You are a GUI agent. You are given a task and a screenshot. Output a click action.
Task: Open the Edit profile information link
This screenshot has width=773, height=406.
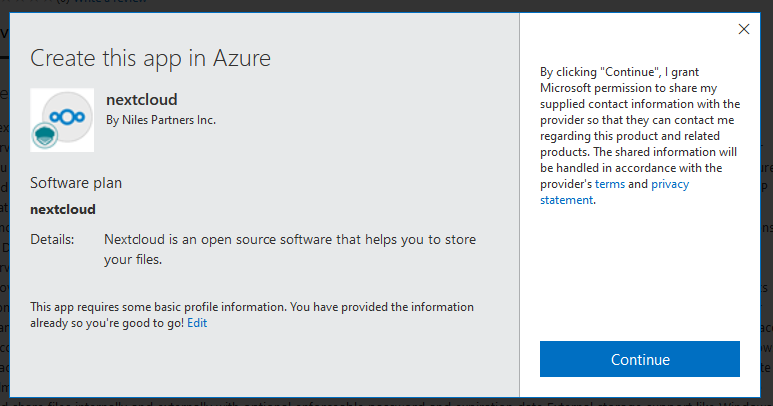197,323
